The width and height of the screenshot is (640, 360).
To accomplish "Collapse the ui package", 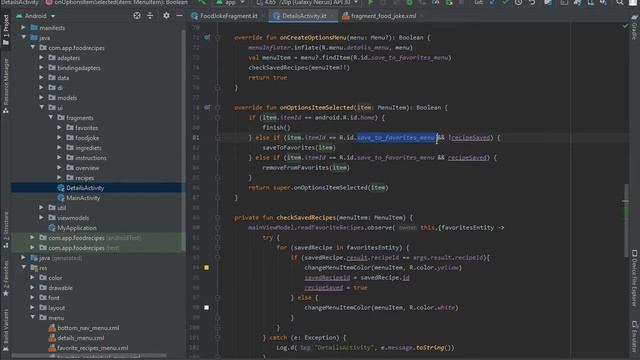I will tap(41, 107).
